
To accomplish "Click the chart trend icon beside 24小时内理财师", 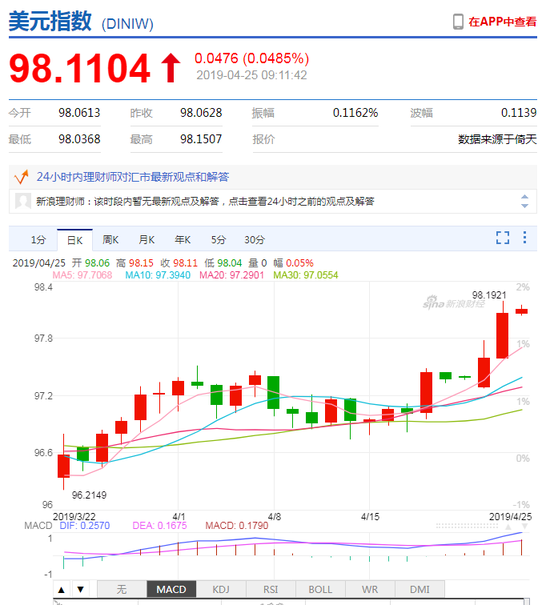I will (x=21, y=177).
